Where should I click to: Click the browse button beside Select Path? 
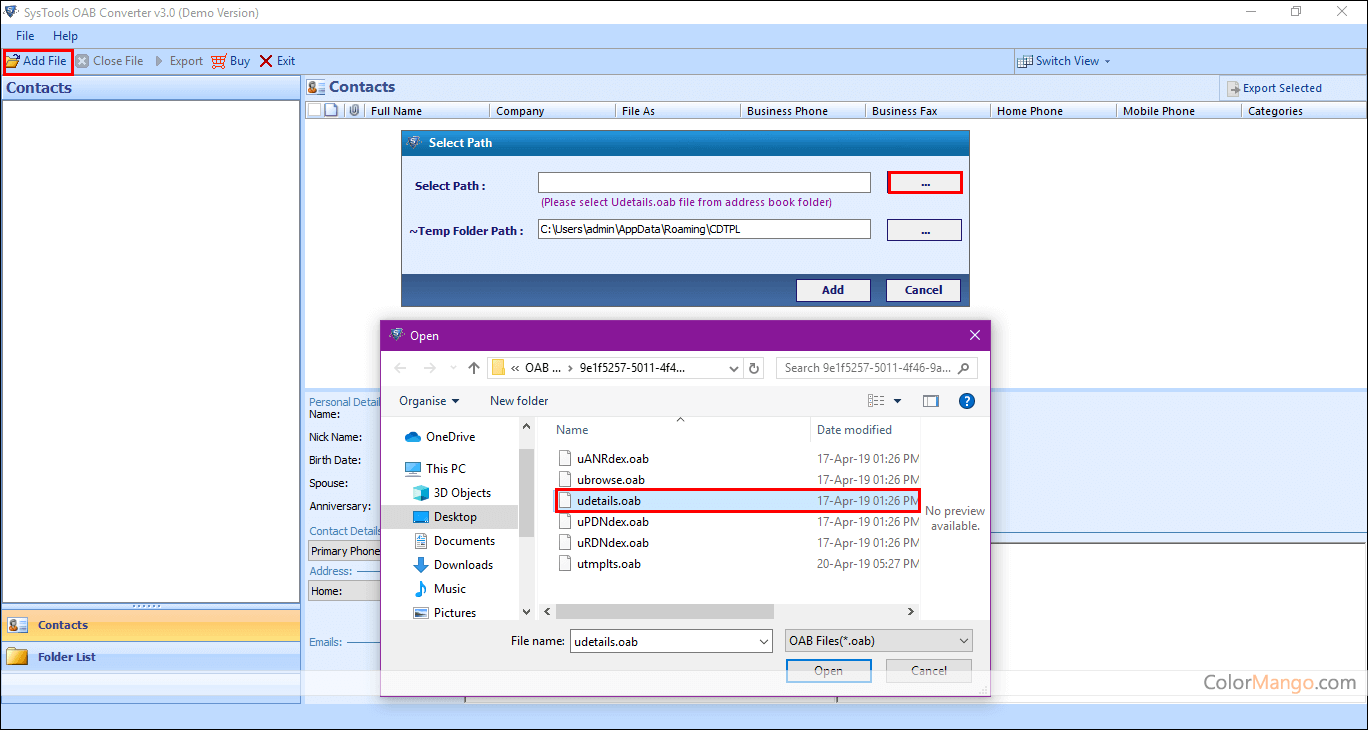click(x=924, y=183)
